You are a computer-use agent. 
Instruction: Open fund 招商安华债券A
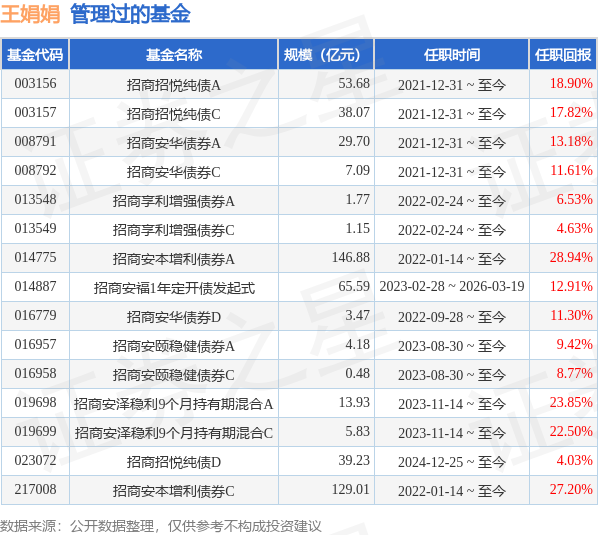coord(174,143)
